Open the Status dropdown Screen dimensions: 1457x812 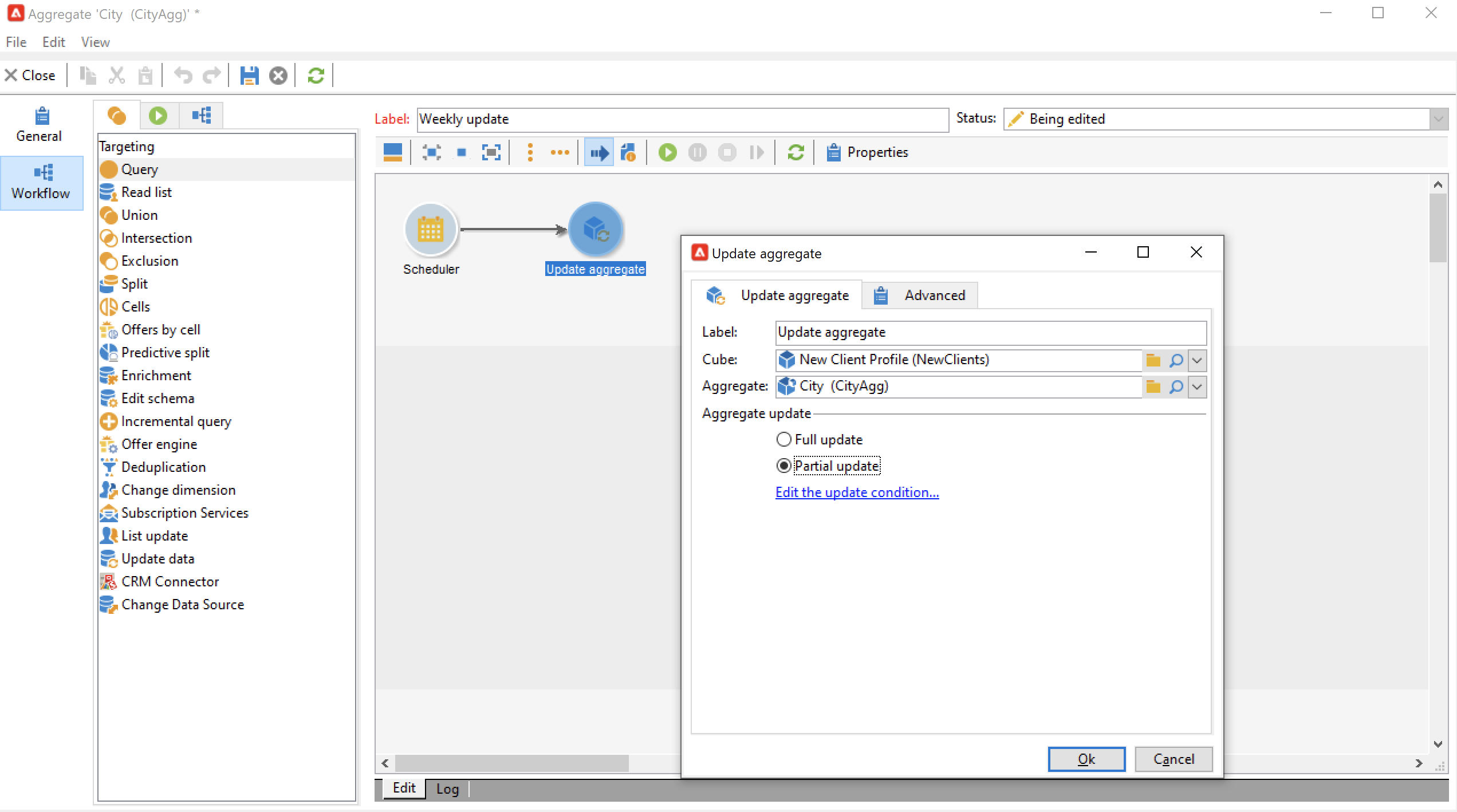tap(1438, 119)
